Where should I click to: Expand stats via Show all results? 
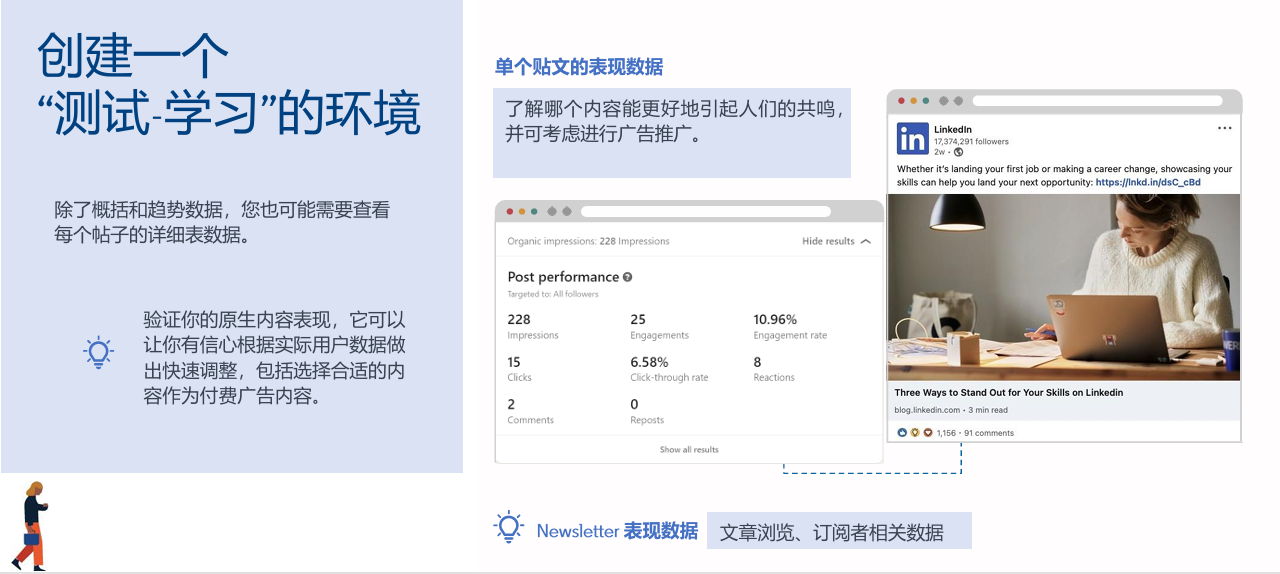coord(689,450)
